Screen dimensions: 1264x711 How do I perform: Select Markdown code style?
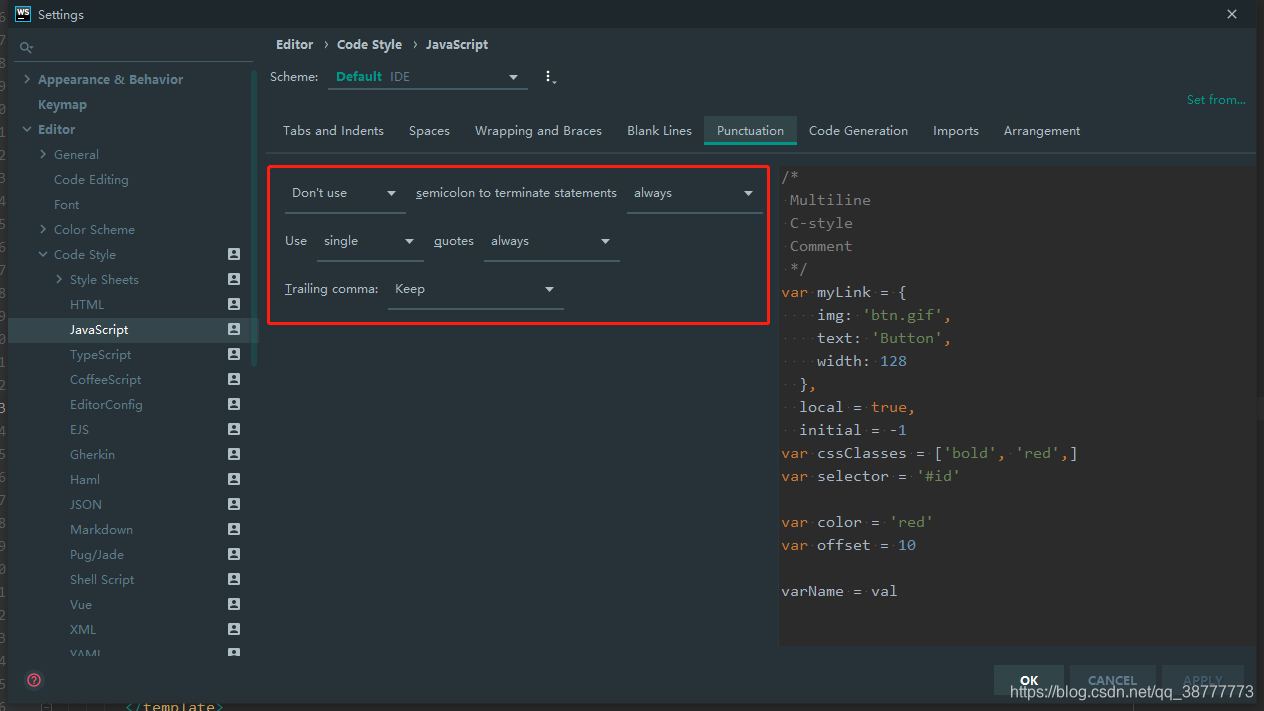101,529
